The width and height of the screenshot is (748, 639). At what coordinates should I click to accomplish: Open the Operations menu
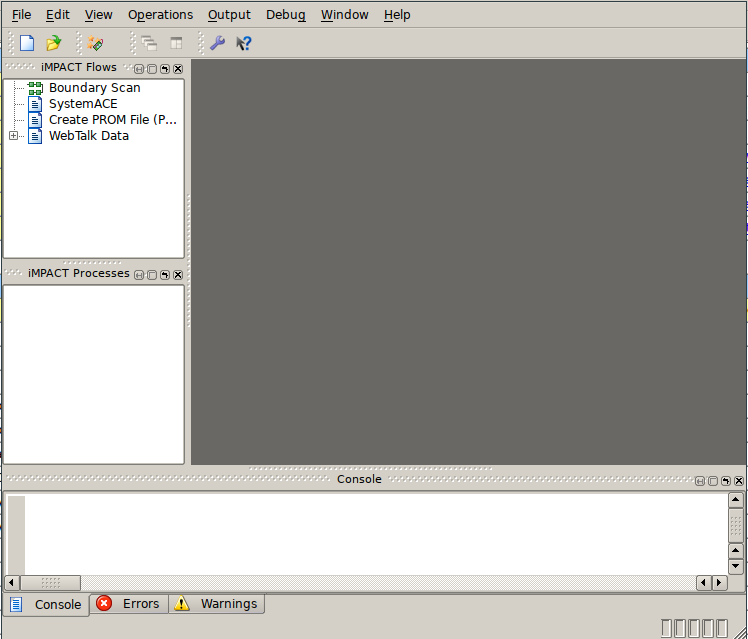(160, 15)
